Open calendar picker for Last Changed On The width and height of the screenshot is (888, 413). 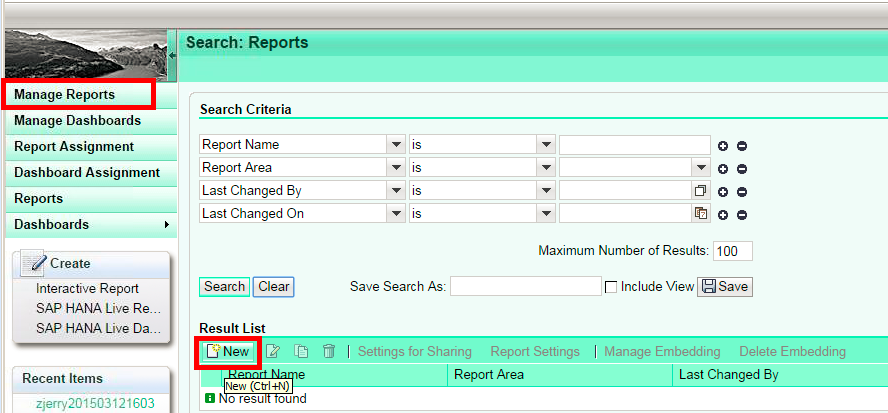click(701, 214)
